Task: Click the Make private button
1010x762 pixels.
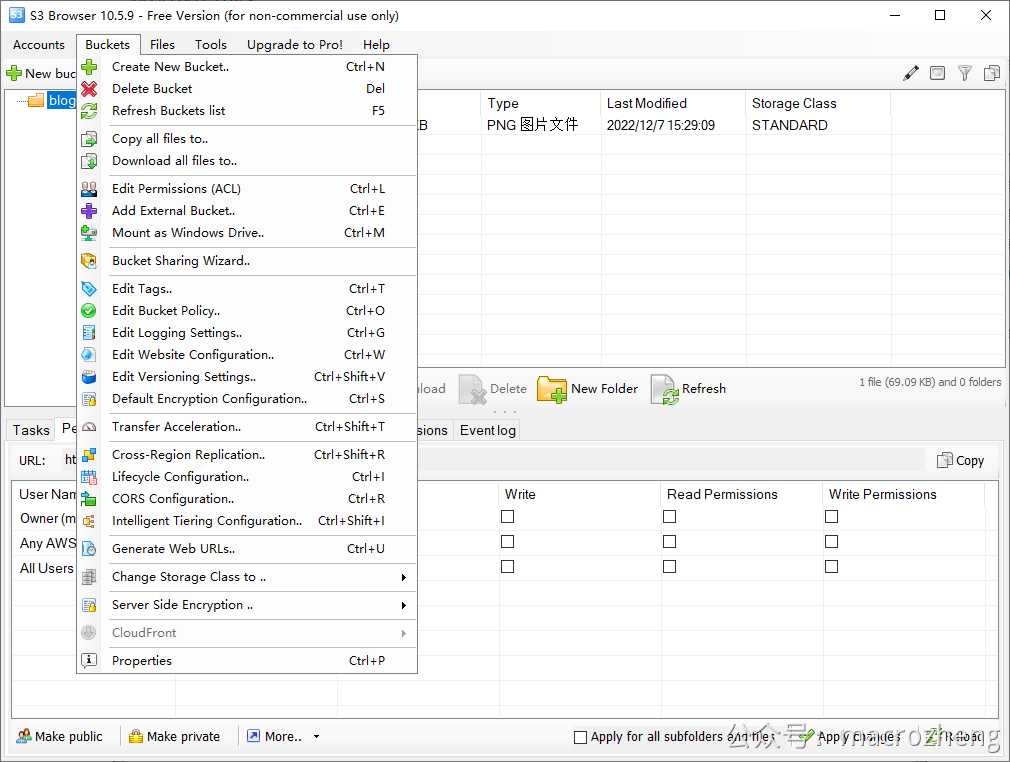Action: [175, 736]
